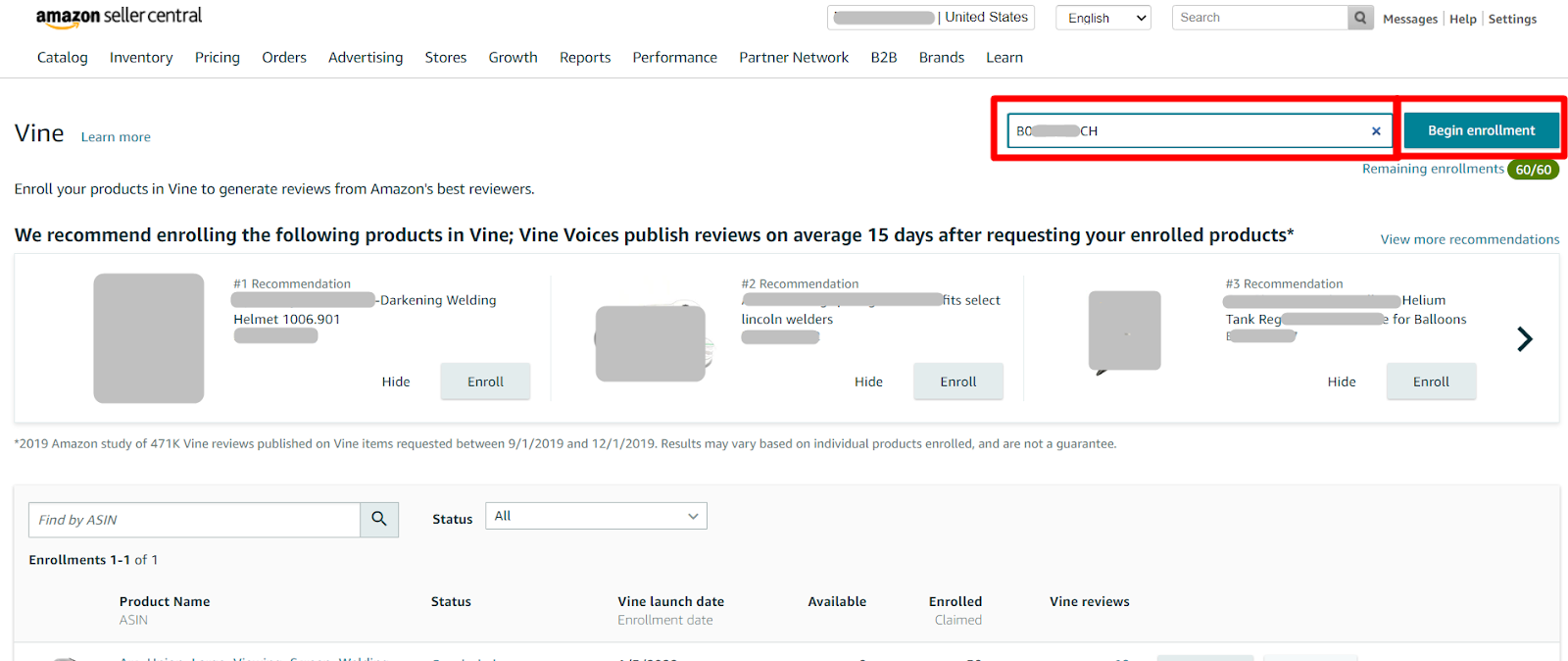Screen dimensions: 1568x661
Task: Click the "lincoln welders" product title
Action: click(x=787, y=320)
